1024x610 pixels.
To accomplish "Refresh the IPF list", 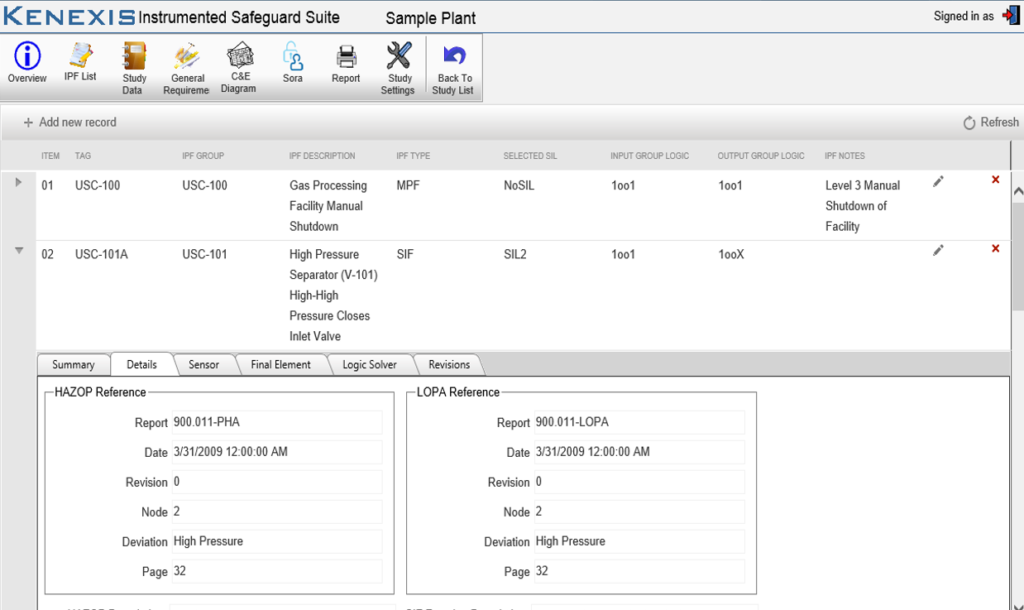I will click(x=990, y=122).
